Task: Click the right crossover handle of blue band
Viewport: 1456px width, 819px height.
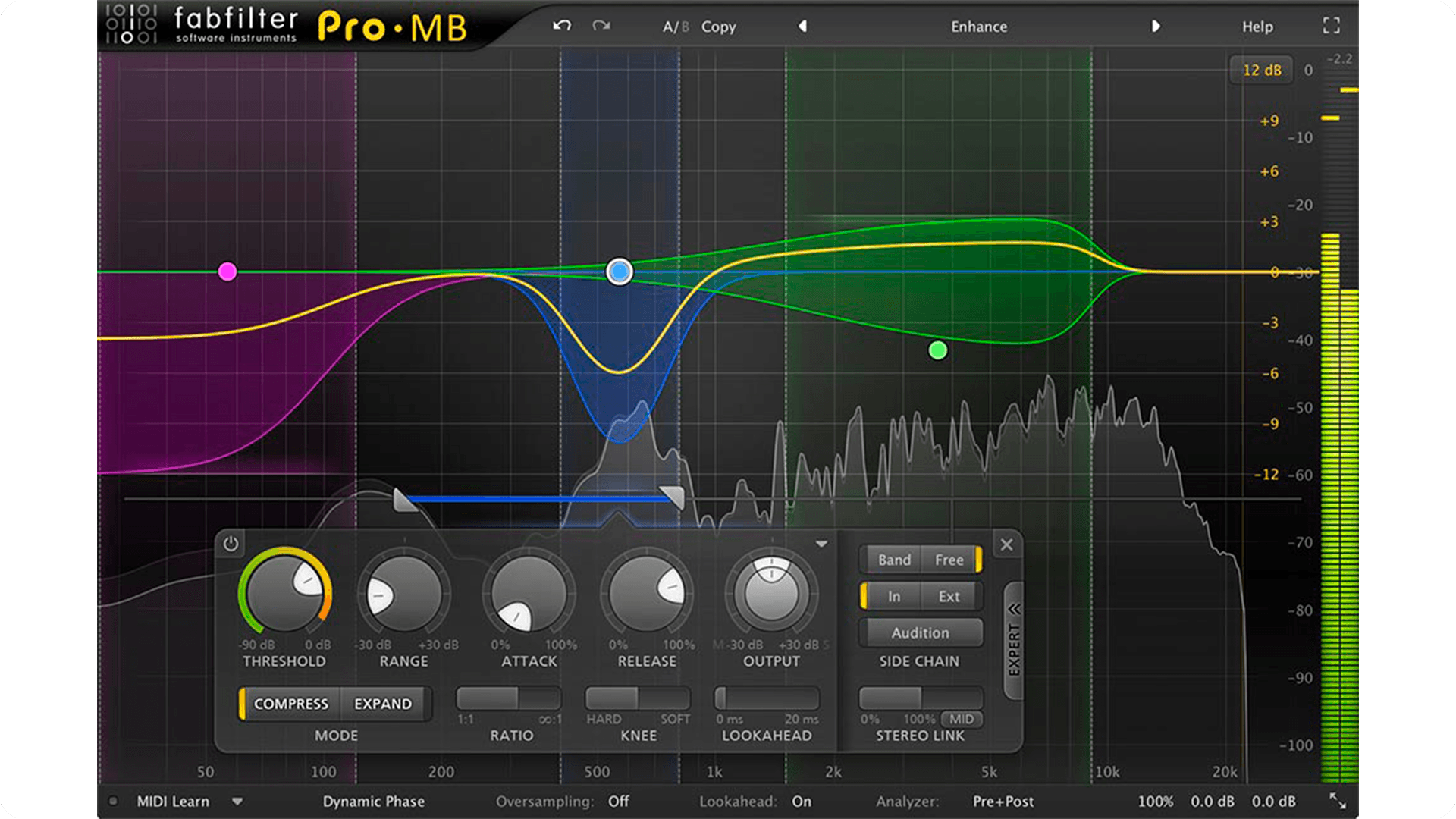Action: (672, 497)
